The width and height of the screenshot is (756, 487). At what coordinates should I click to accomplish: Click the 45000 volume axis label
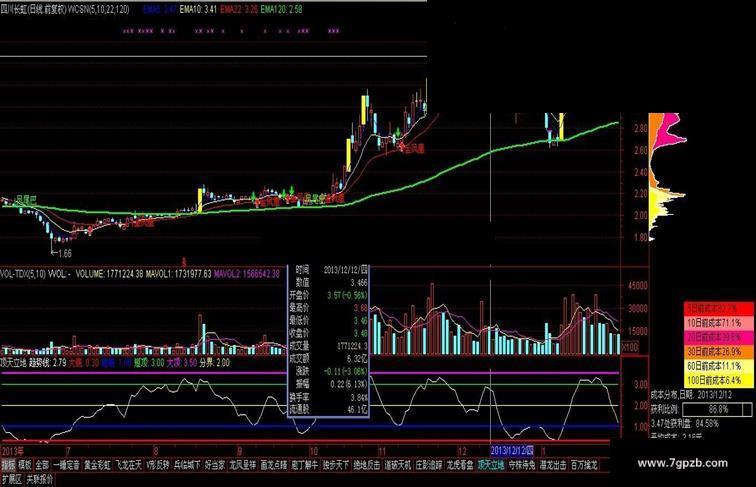(x=637, y=285)
